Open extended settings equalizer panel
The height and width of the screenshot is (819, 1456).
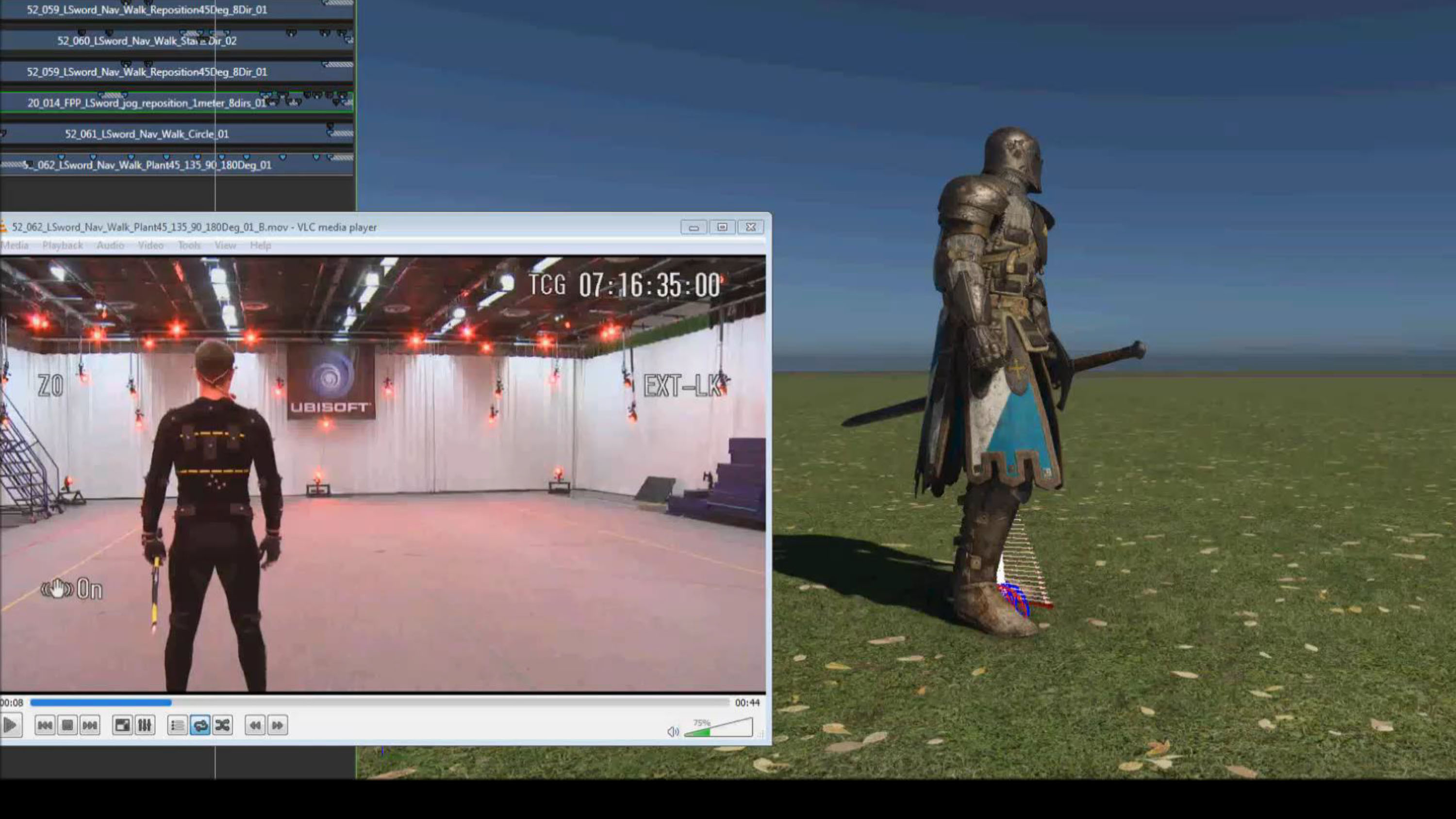(145, 725)
